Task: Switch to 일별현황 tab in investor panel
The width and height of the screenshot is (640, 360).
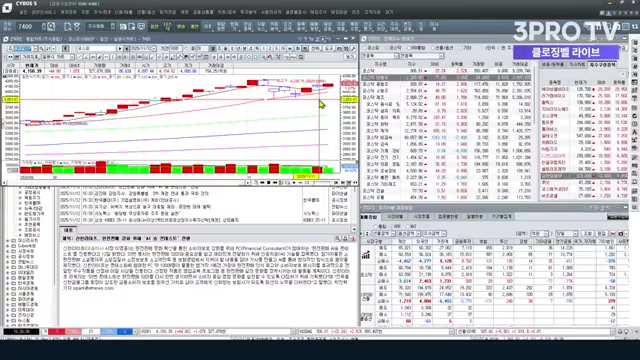Action: click(x=475, y=217)
